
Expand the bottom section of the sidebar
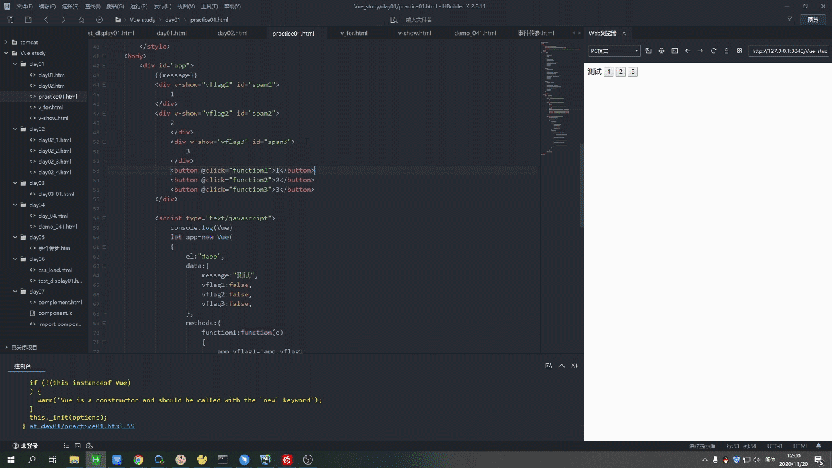6,347
